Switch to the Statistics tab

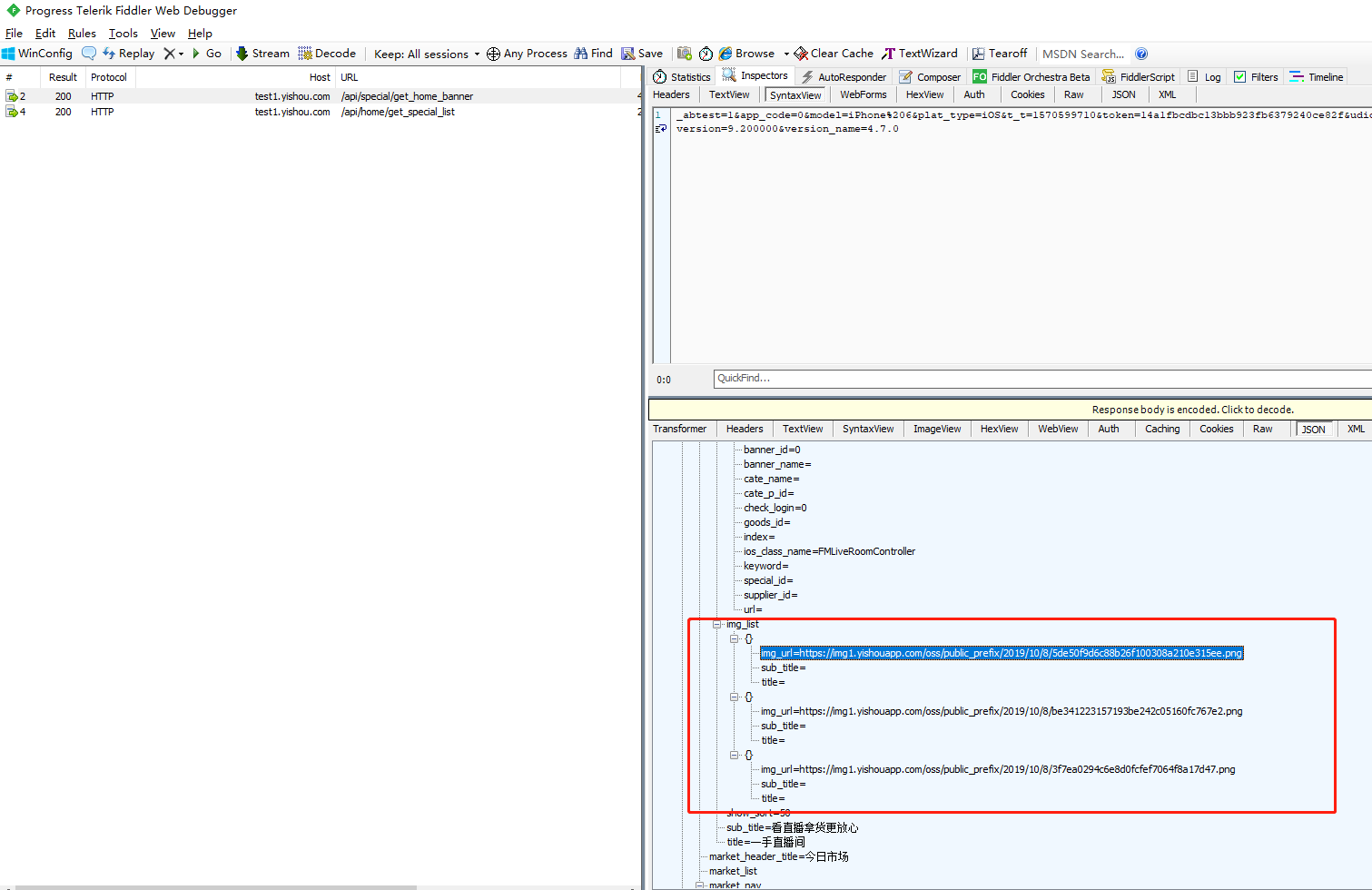[x=682, y=77]
